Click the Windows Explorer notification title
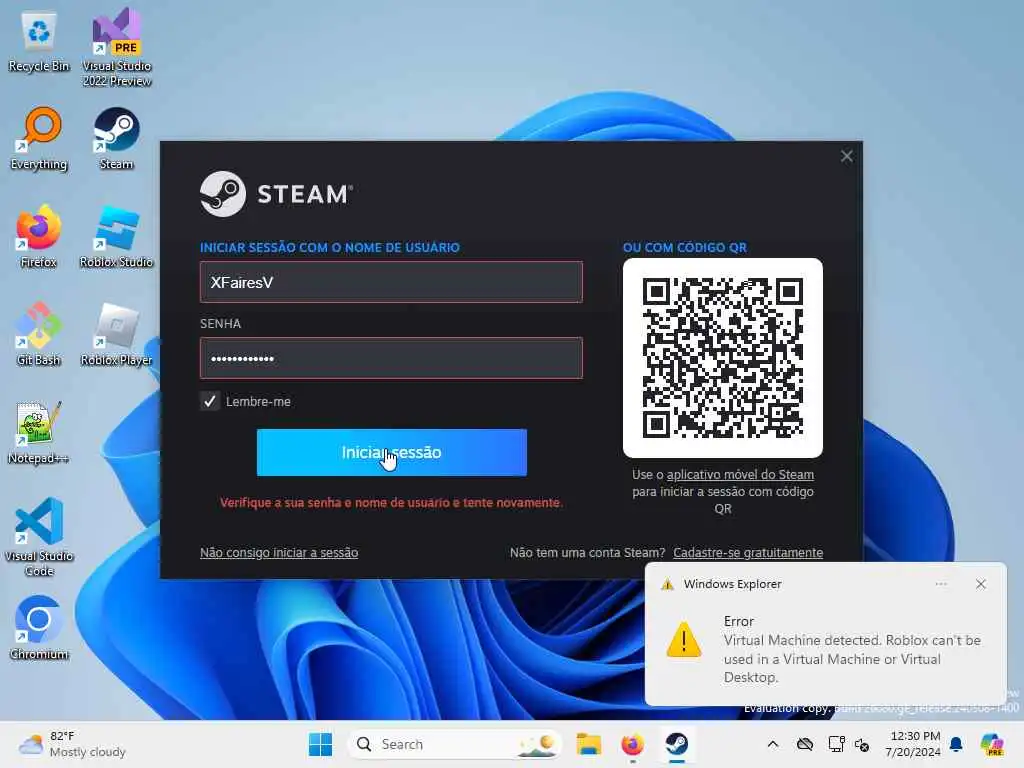 pyautogui.click(x=732, y=584)
